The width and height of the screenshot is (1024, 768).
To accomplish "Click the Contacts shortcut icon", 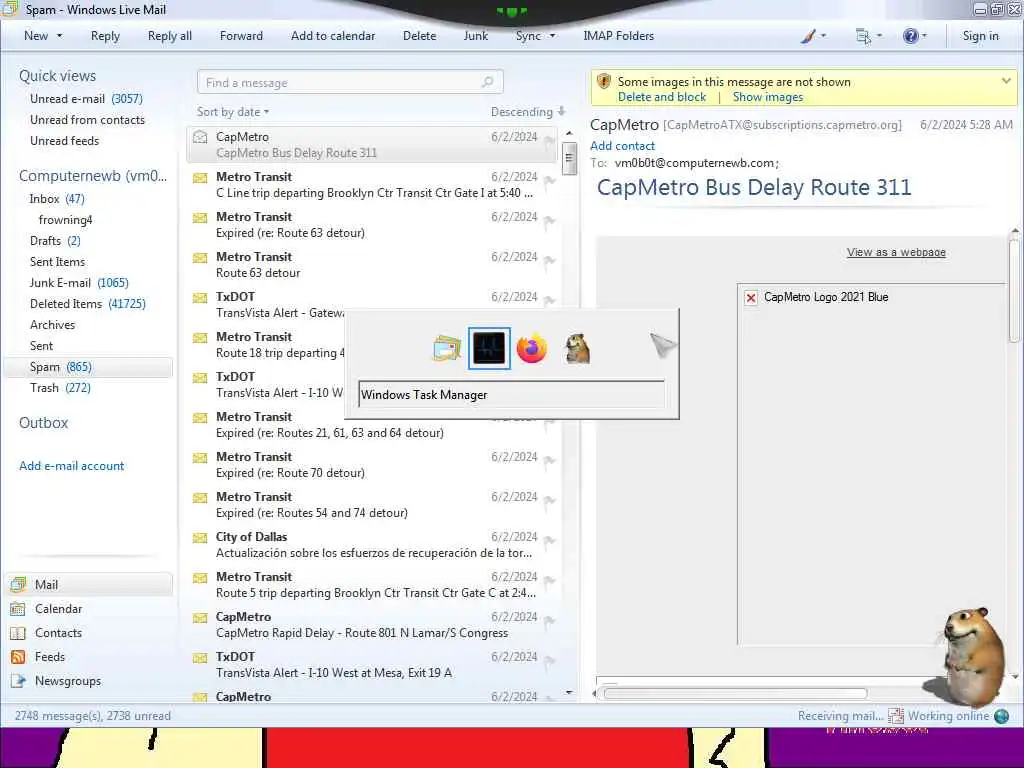I will click(18, 633).
